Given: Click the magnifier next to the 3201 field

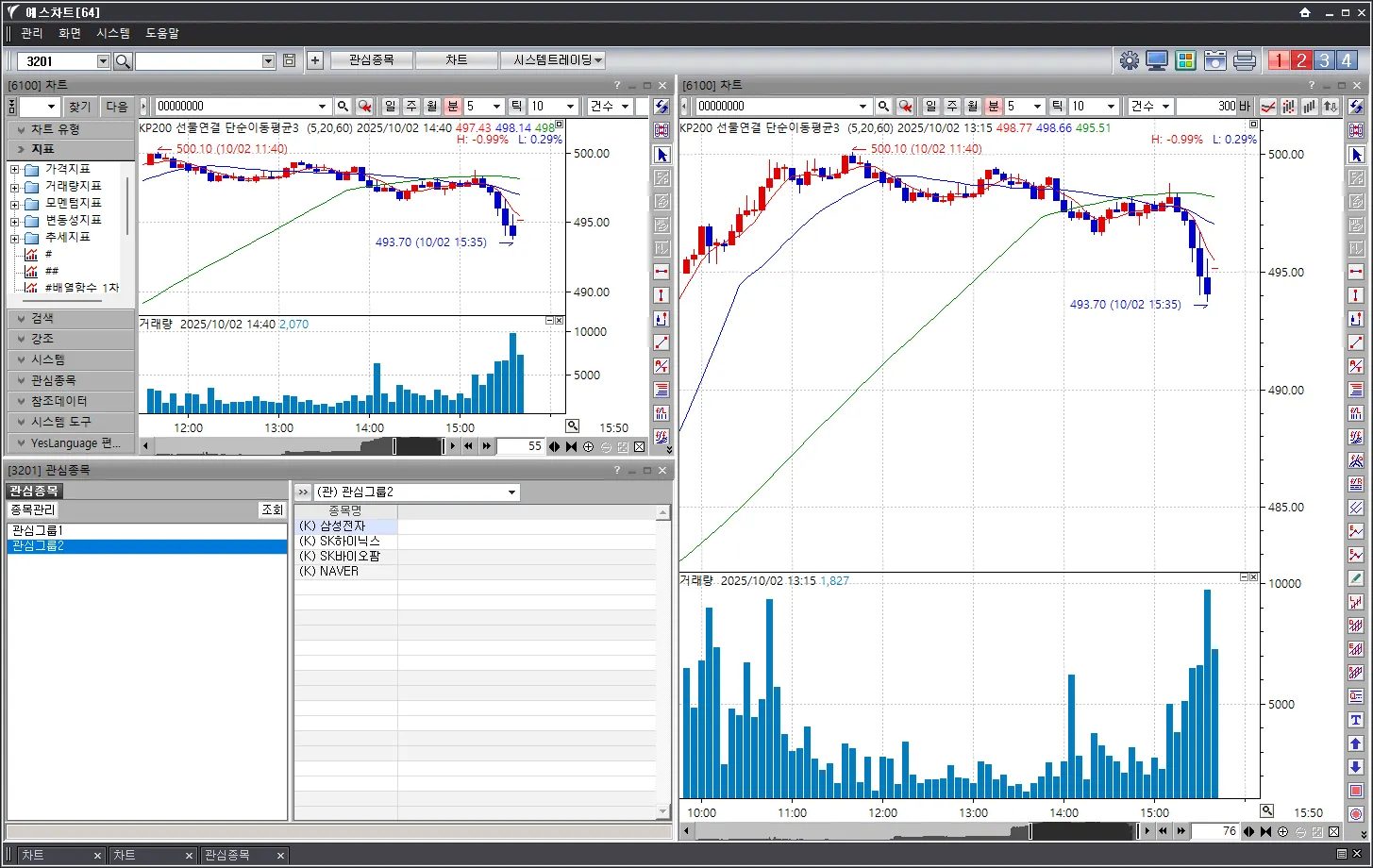Looking at the screenshot, I should click(123, 60).
